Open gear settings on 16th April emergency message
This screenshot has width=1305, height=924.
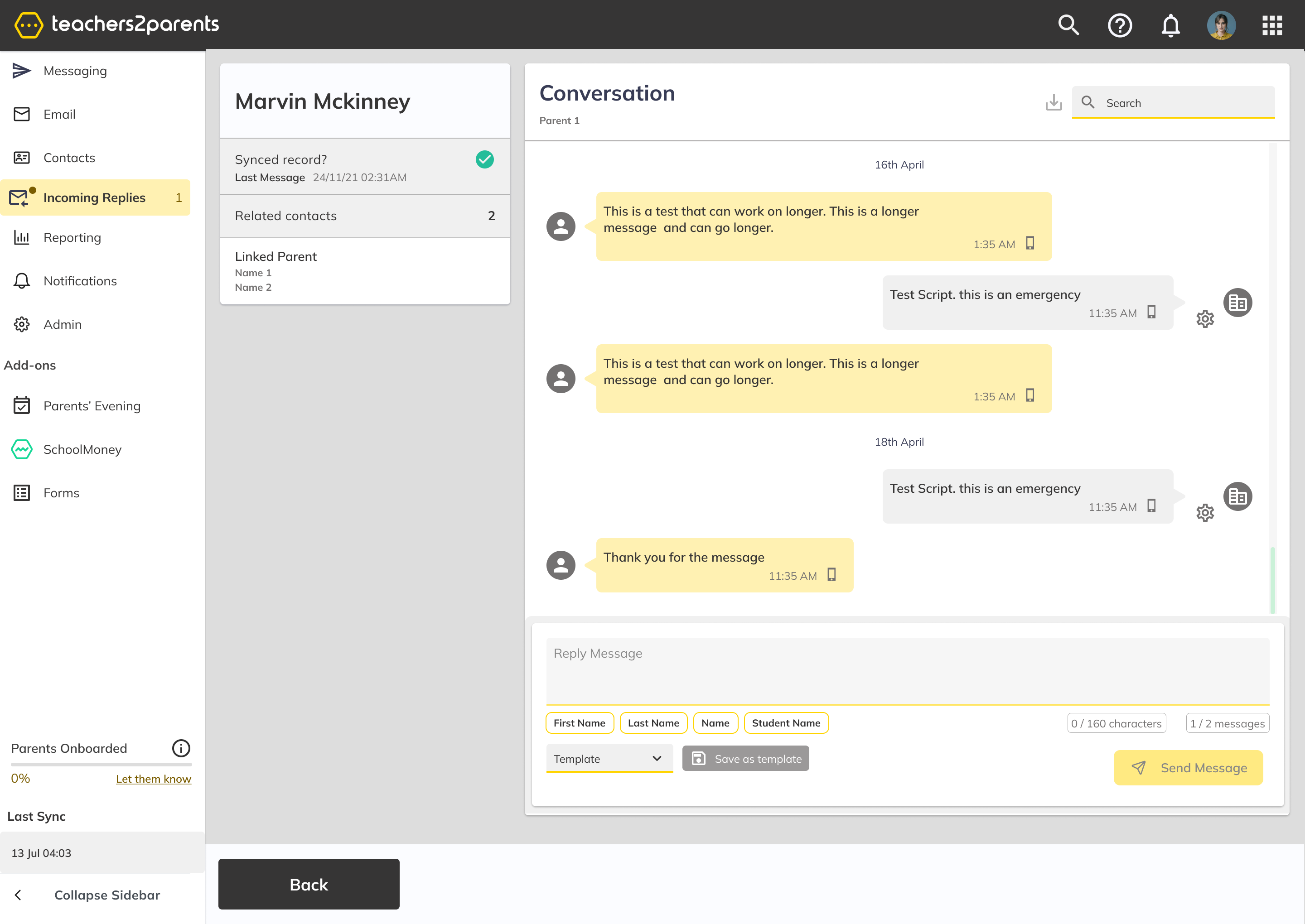1205,318
